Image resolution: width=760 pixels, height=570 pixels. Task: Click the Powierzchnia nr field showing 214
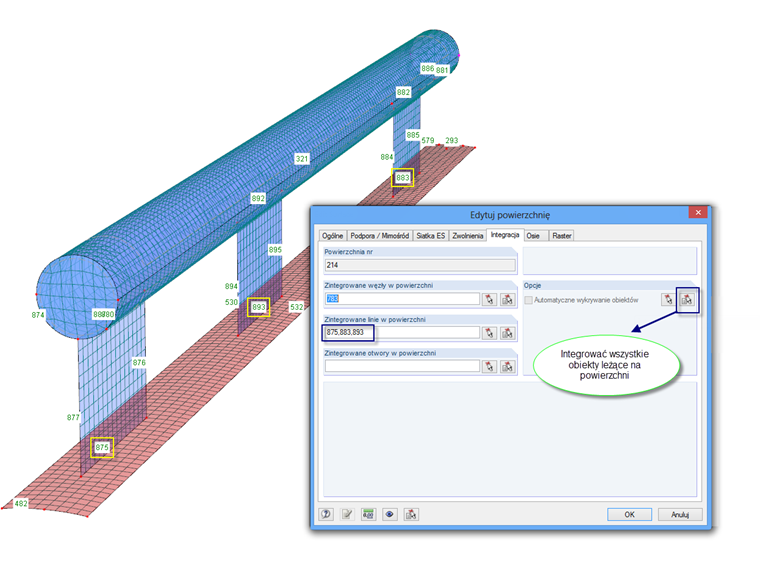(420, 265)
